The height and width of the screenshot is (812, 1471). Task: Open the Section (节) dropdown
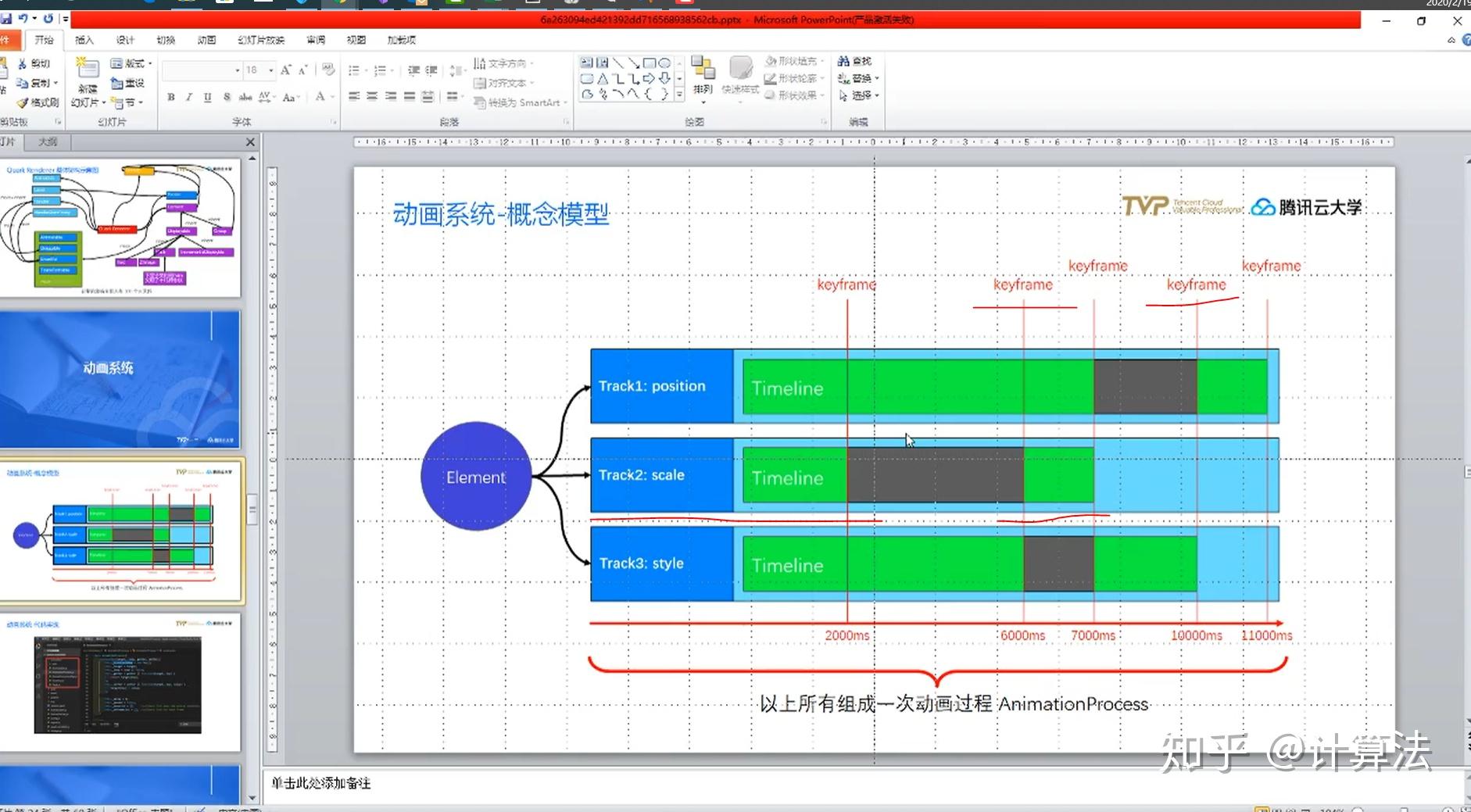(127, 102)
